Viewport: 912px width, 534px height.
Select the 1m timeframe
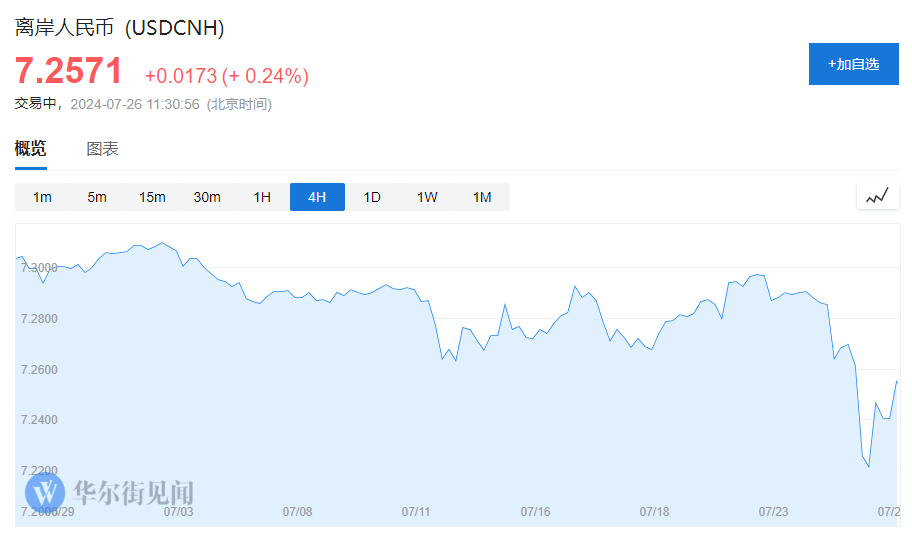(42, 197)
